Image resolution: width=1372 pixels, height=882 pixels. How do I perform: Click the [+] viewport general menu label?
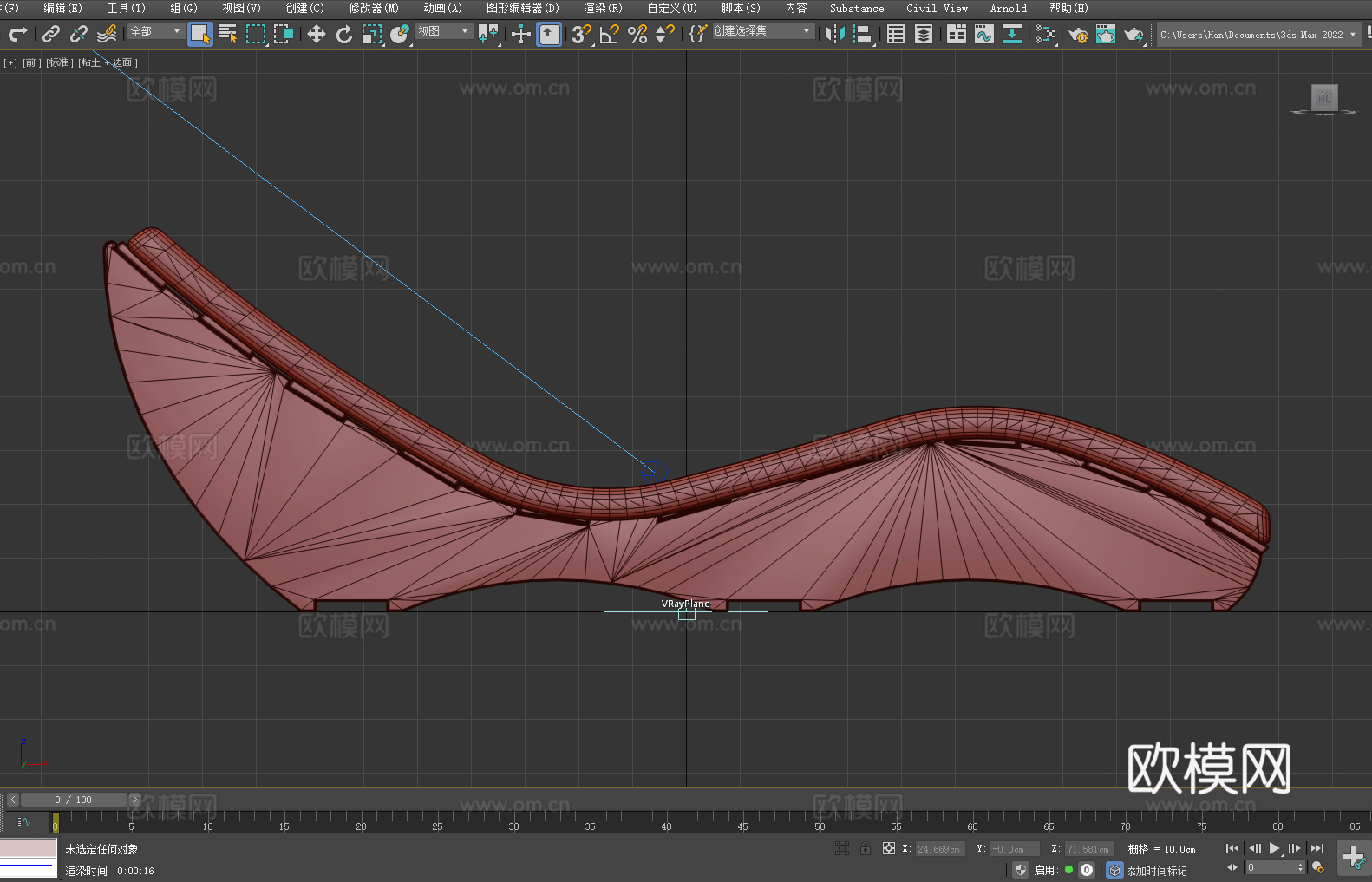point(10,62)
